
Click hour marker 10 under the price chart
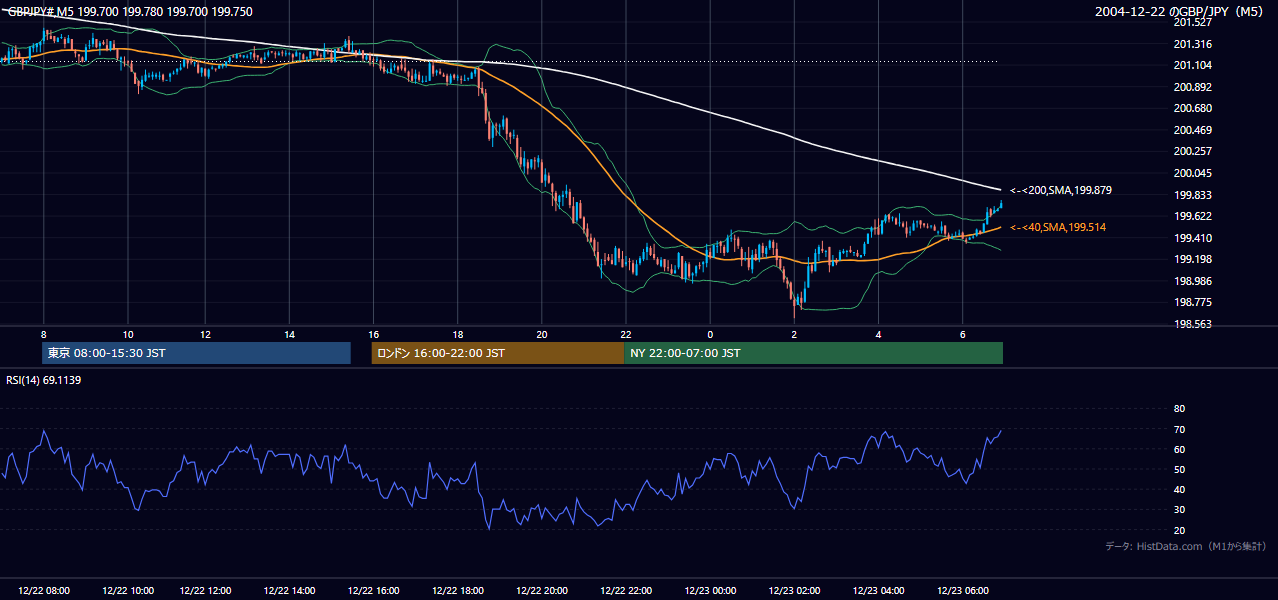click(x=127, y=334)
